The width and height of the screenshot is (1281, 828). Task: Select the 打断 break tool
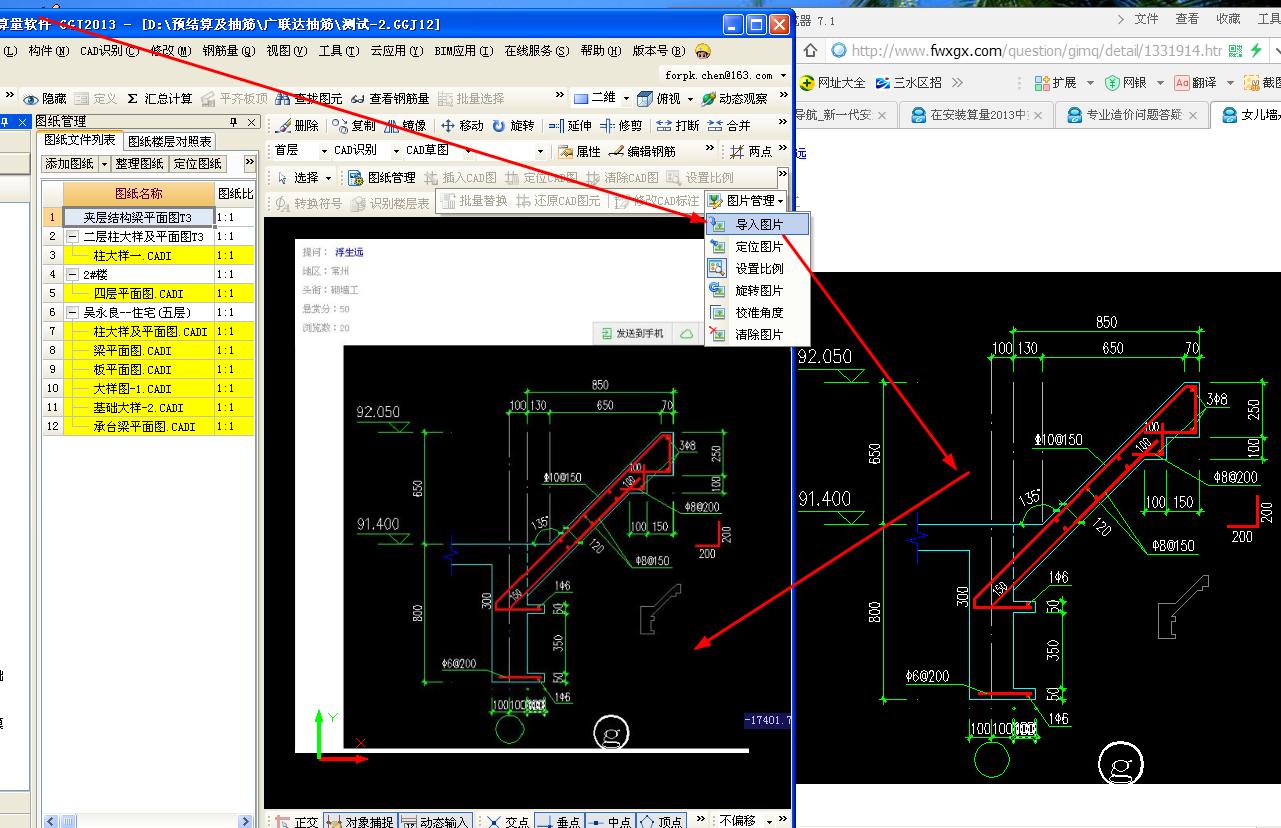678,125
